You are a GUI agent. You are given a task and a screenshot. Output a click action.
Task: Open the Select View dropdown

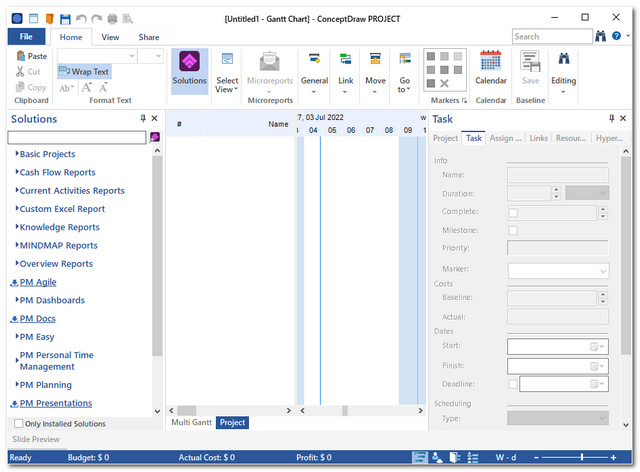click(x=227, y=71)
